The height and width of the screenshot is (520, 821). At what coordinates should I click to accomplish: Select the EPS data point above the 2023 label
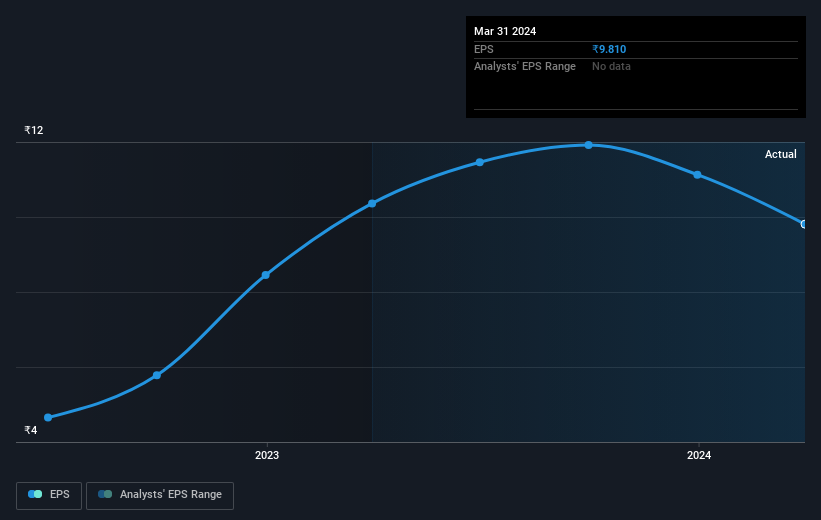coord(265,275)
